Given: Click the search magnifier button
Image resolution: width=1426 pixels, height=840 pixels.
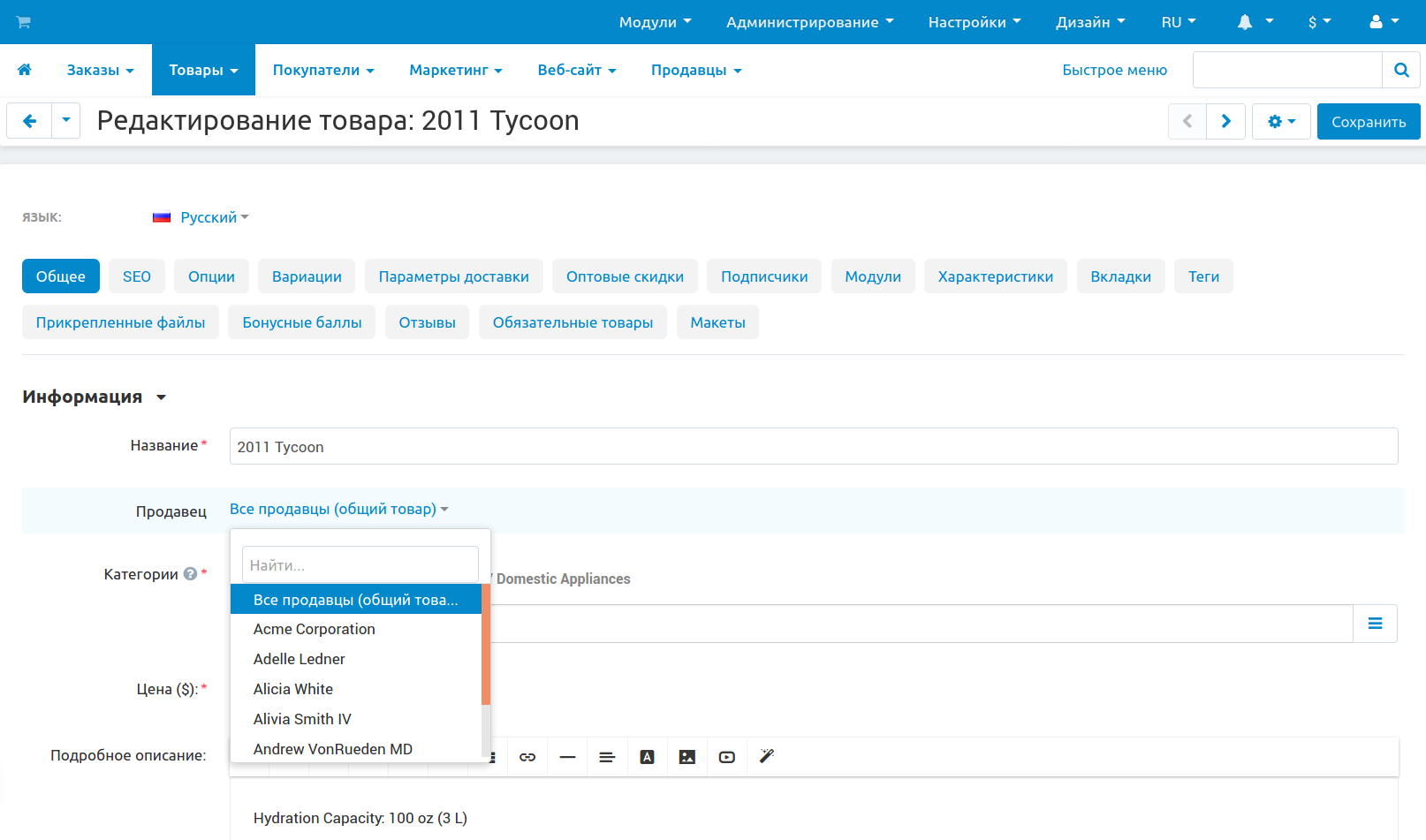Looking at the screenshot, I should [x=1400, y=70].
